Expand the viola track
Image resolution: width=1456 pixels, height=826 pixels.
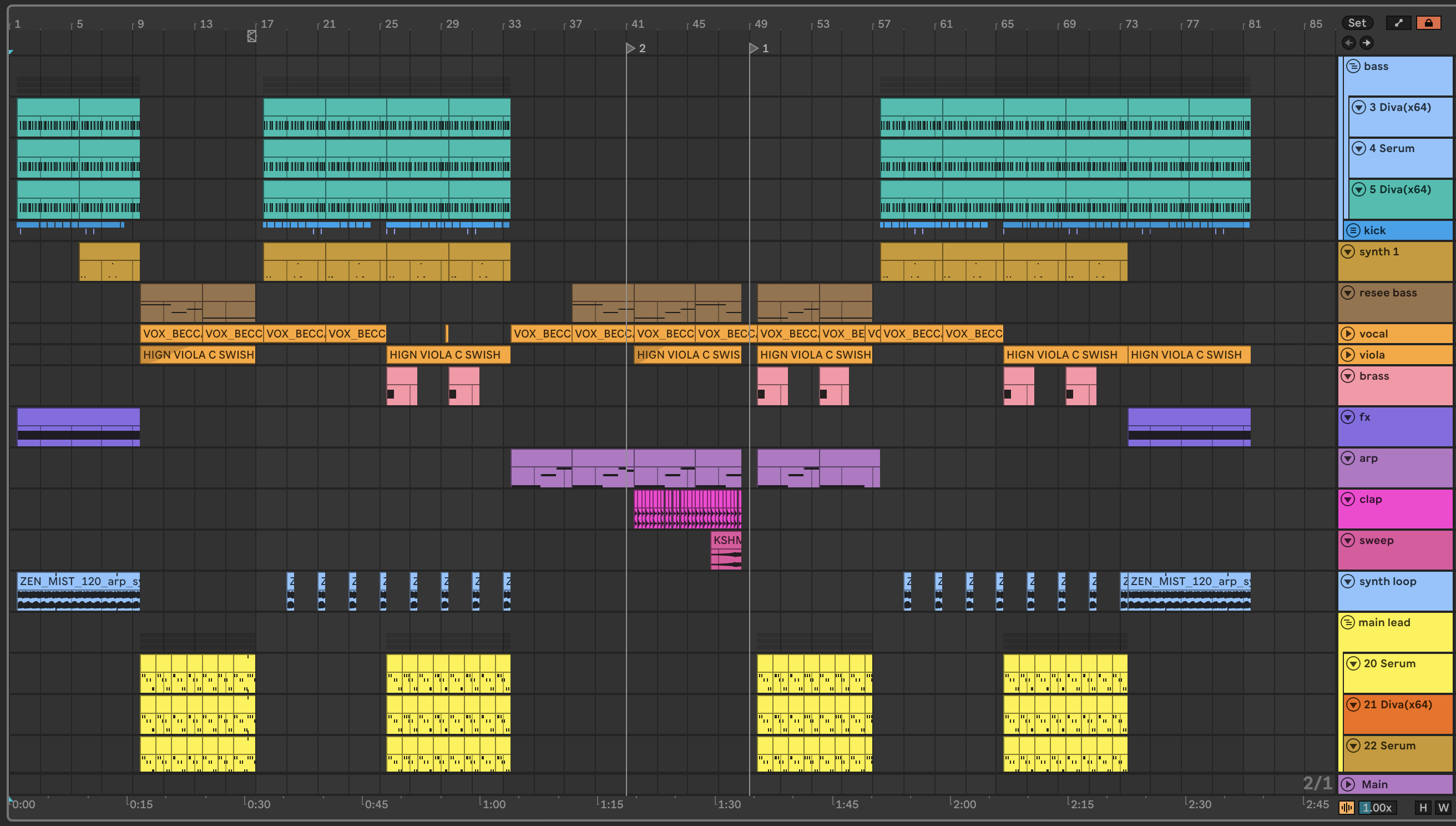[1348, 355]
